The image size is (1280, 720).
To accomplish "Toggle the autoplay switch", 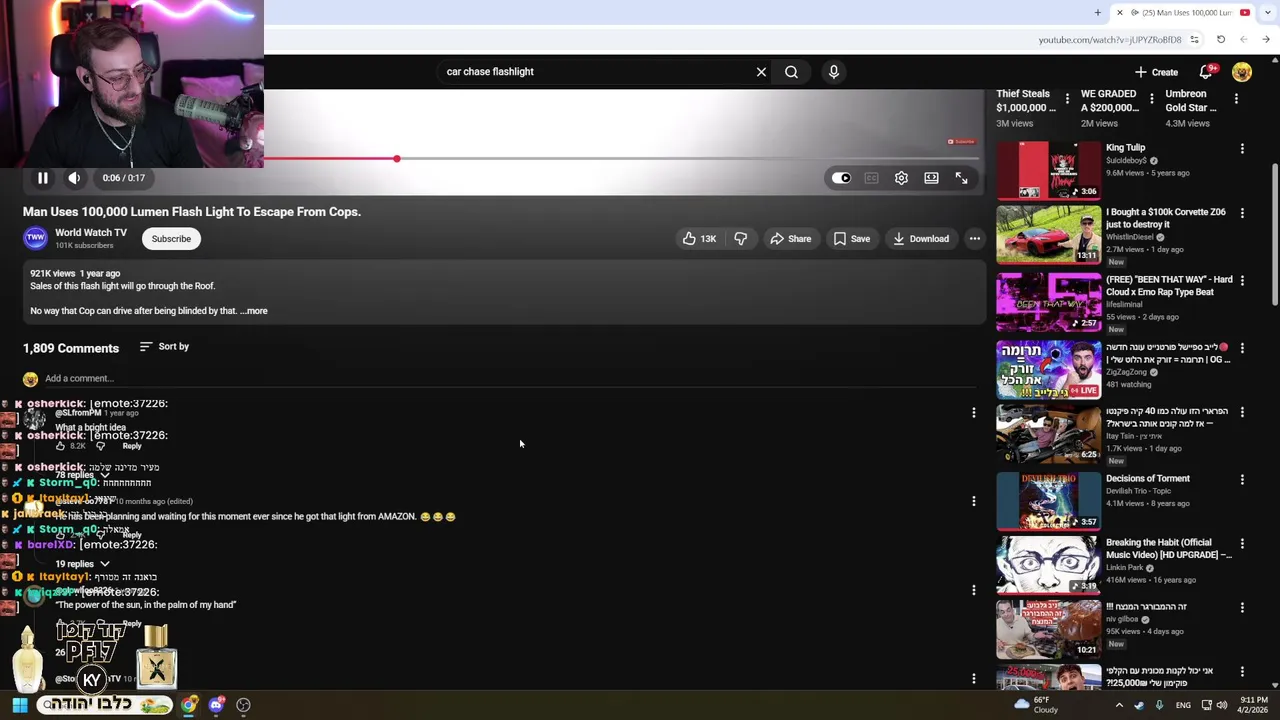I will pos(841,178).
